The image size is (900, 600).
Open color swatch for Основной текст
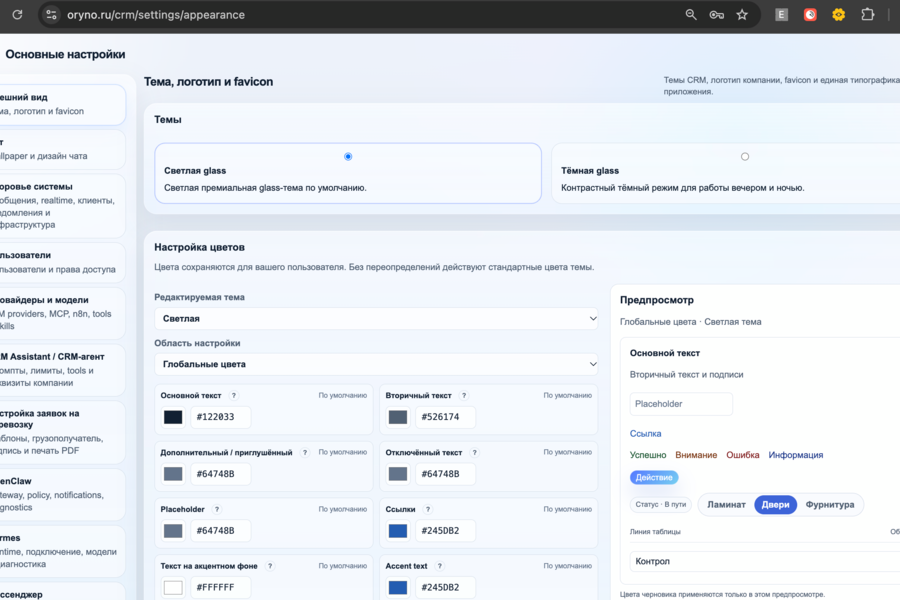173,417
